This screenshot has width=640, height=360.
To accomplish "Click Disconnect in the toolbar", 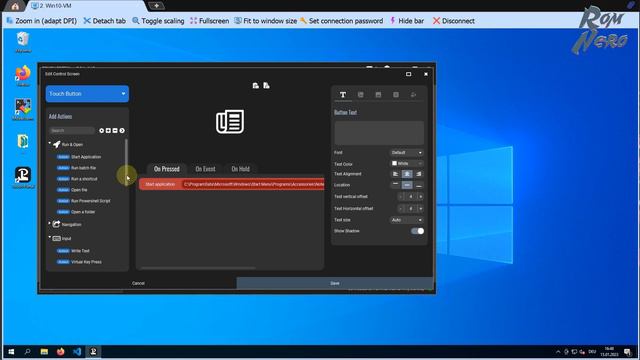I will pos(453,21).
